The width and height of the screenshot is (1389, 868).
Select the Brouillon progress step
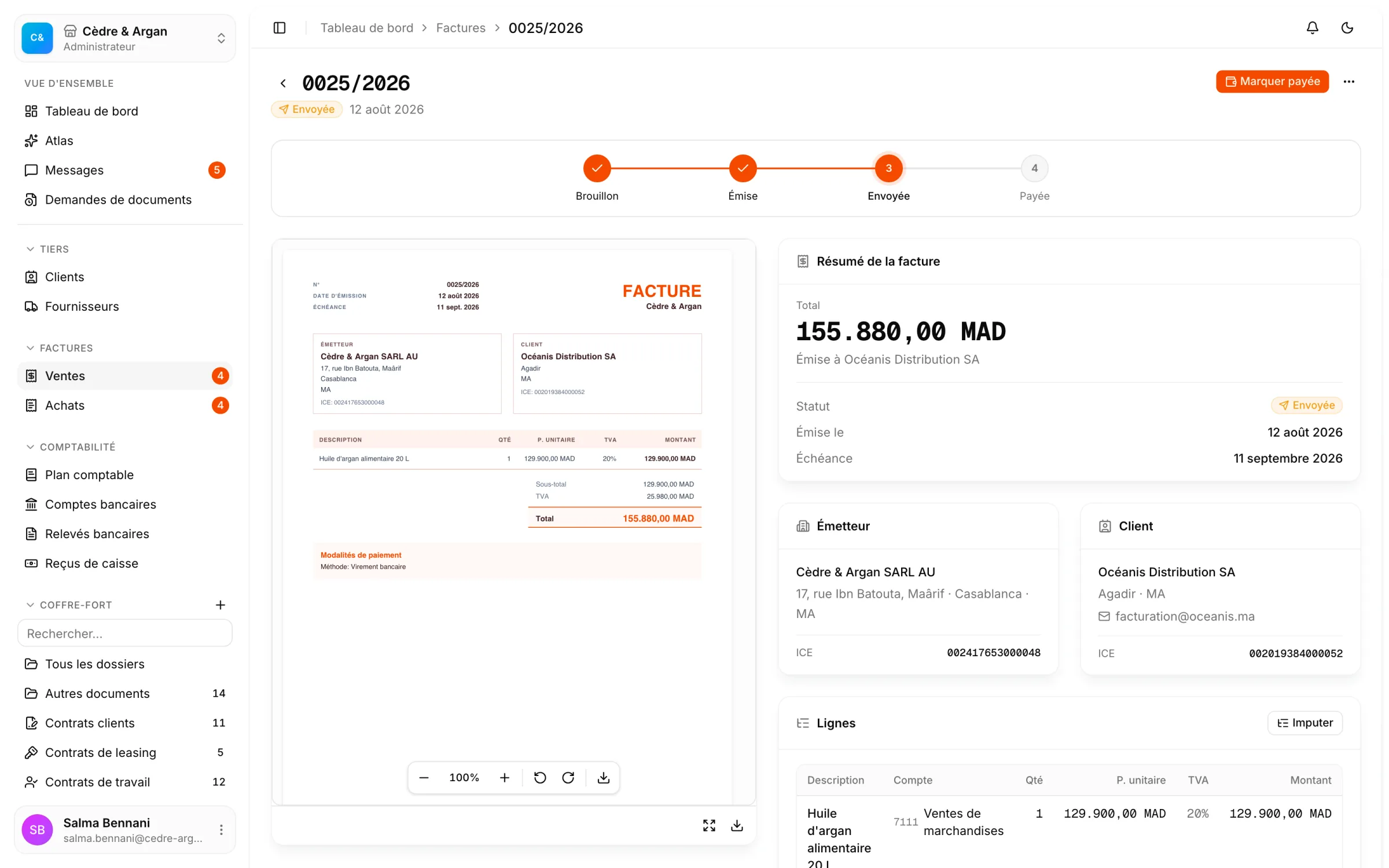pyautogui.click(x=597, y=169)
